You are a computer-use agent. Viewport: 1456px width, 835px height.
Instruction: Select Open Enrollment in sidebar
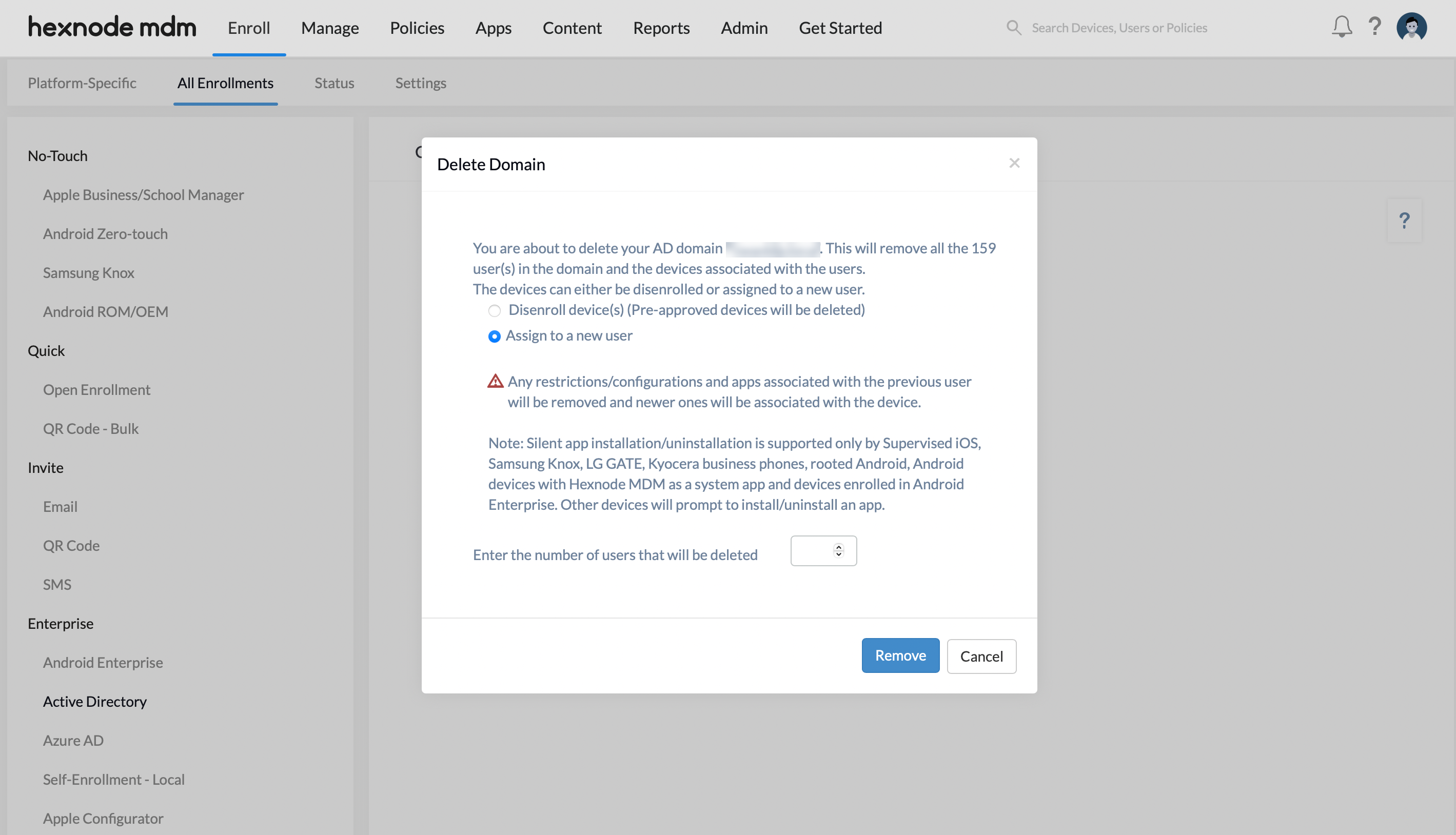pos(96,390)
